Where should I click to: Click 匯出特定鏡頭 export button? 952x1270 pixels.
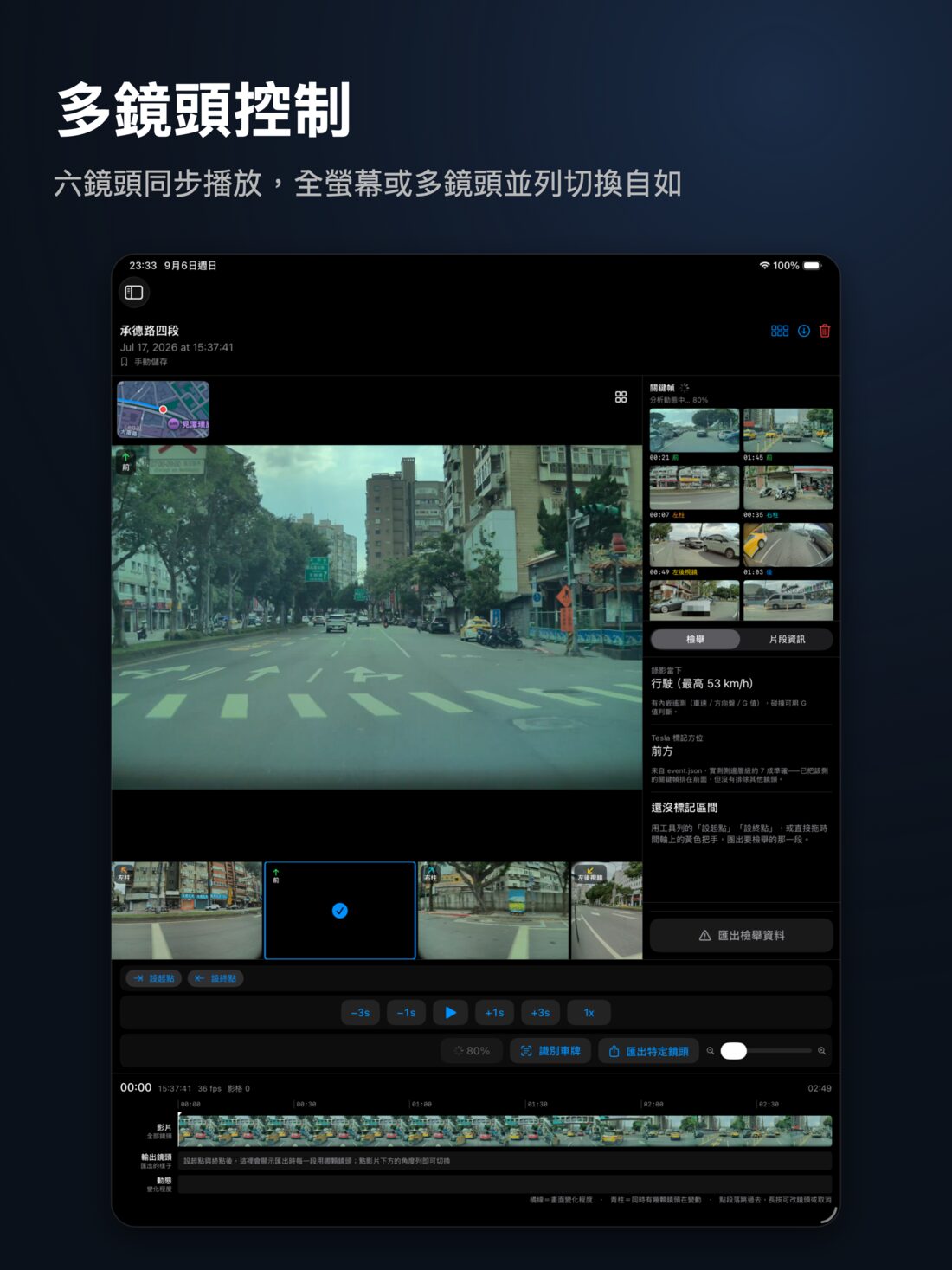tap(648, 1051)
